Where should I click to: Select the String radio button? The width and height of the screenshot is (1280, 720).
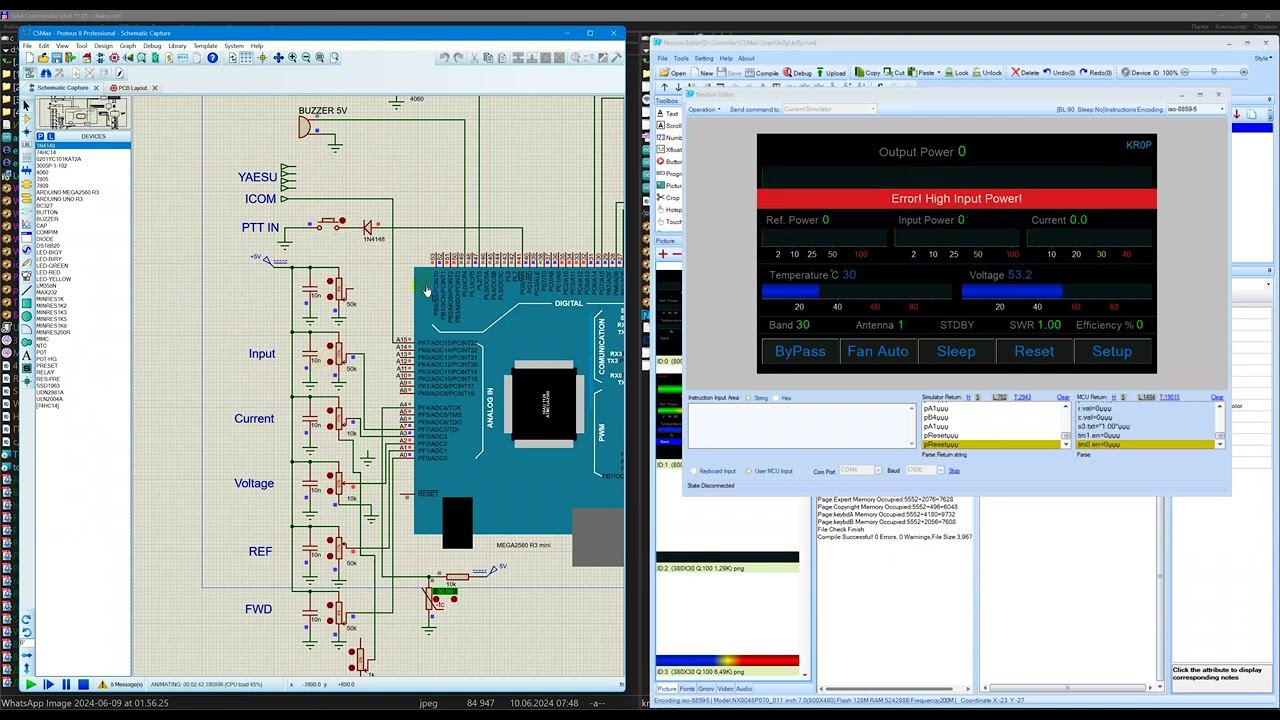click(x=749, y=398)
